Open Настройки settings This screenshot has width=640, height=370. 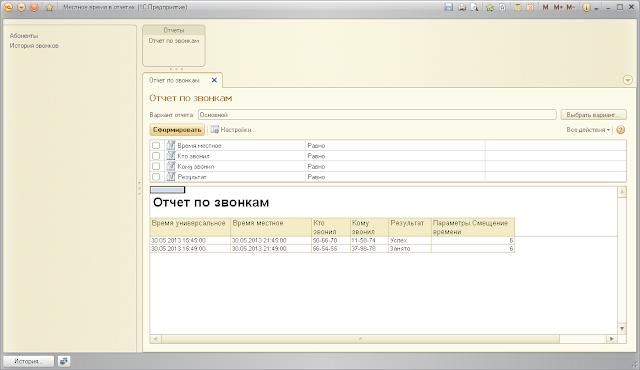coord(233,130)
